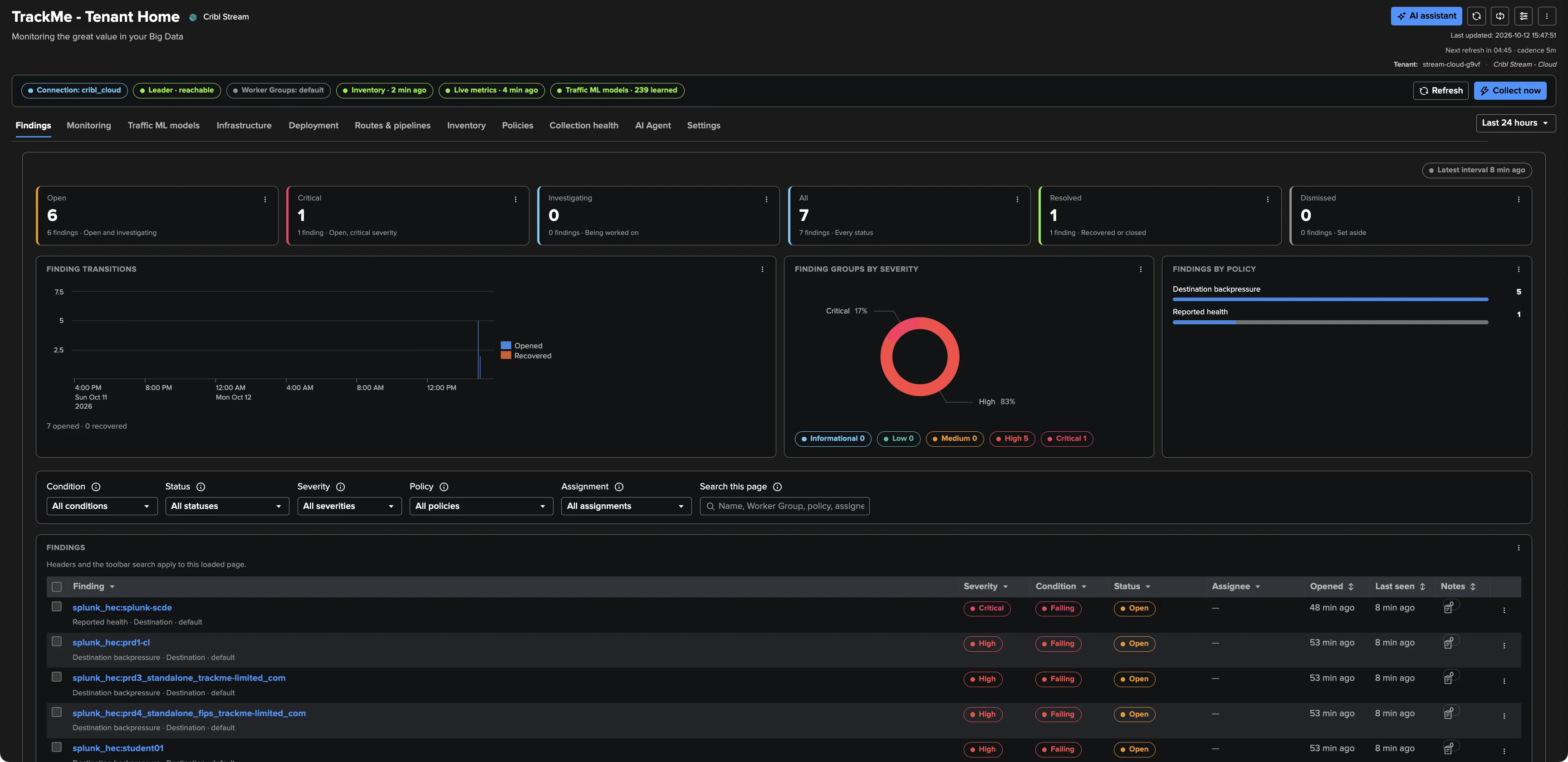Click the info icon next to Severity
The width and height of the screenshot is (1568, 762).
coord(340,487)
